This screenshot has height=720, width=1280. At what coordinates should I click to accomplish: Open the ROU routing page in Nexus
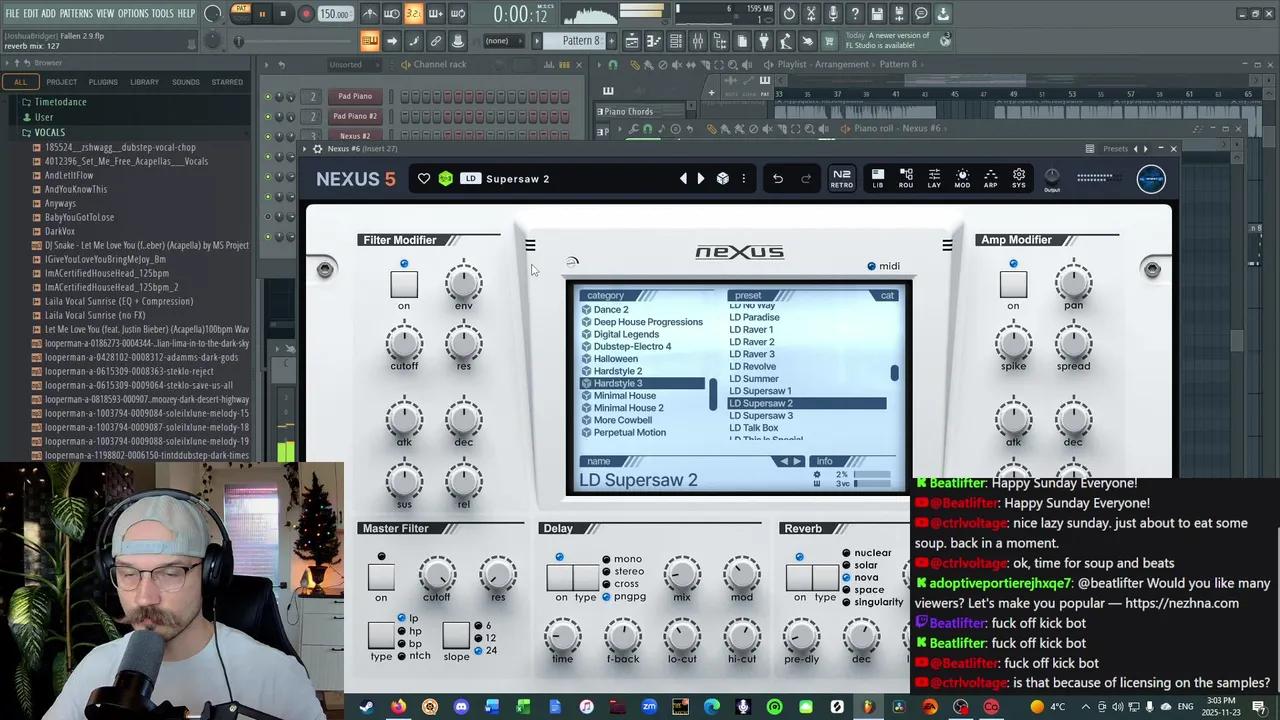click(905, 178)
